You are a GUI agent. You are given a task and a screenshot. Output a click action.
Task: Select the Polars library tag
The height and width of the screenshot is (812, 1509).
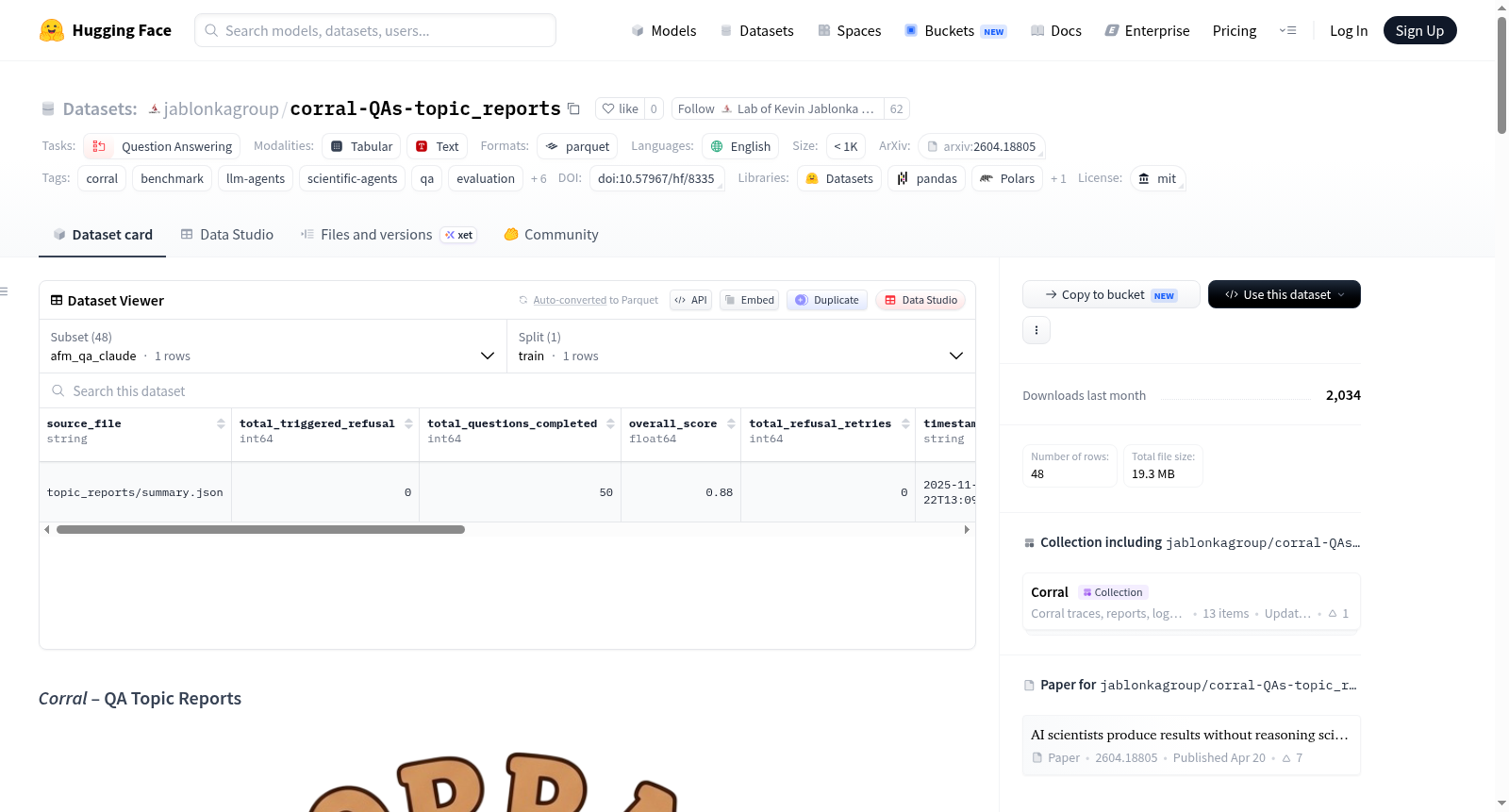(1007, 178)
